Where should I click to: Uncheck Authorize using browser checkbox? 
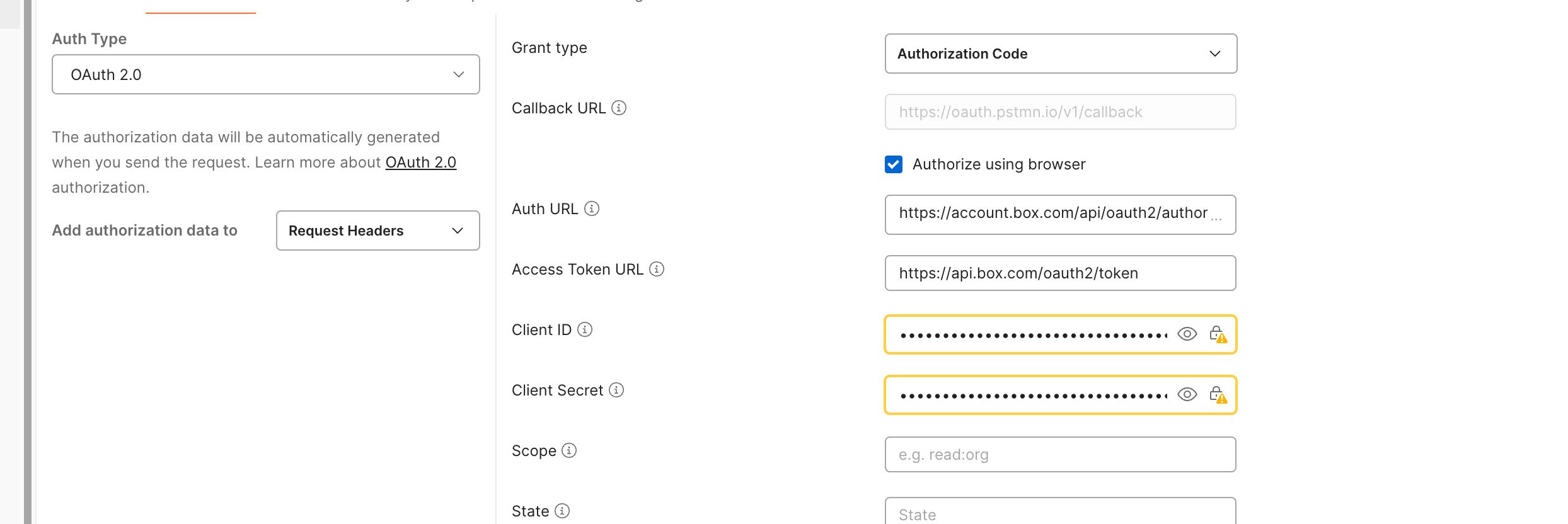pos(894,164)
